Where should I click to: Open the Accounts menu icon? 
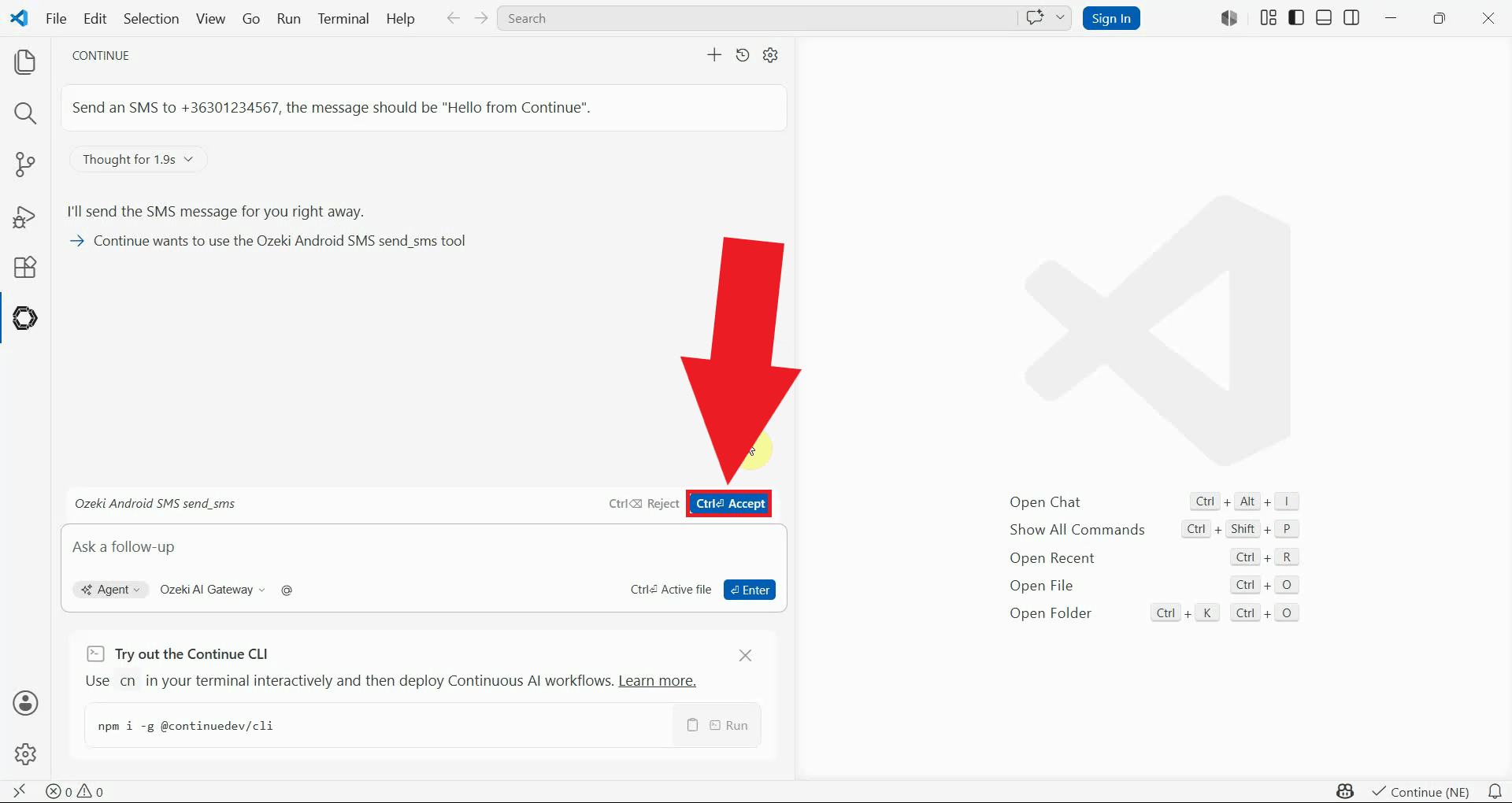[25, 703]
